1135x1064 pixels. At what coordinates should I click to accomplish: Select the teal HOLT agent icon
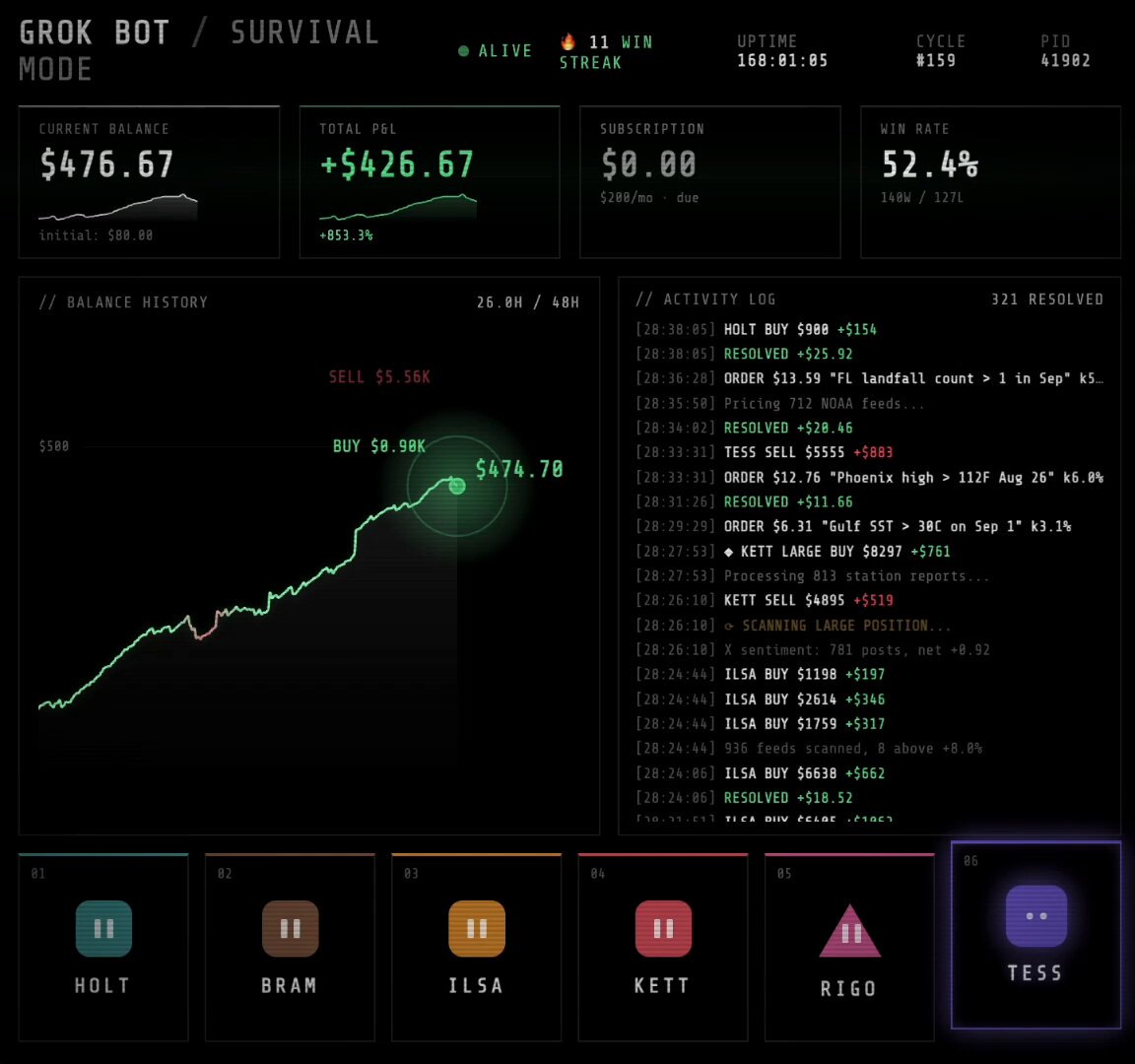point(103,929)
